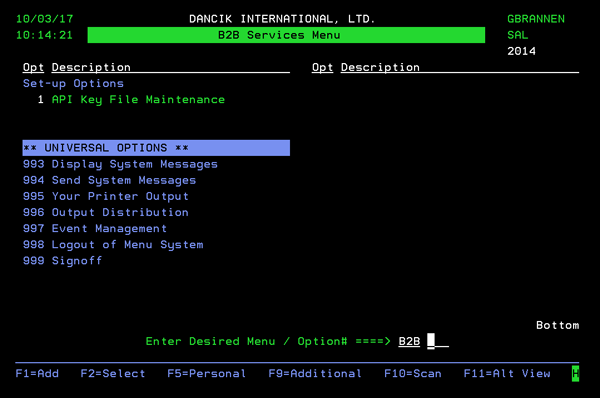The height and width of the screenshot is (398, 600).
Task: Open 993 Display System Messages
Action: point(120,165)
